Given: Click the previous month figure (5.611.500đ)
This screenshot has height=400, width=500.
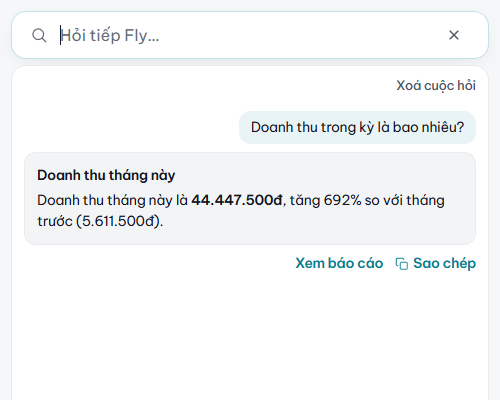Looking at the screenshot, I should 119,221.
